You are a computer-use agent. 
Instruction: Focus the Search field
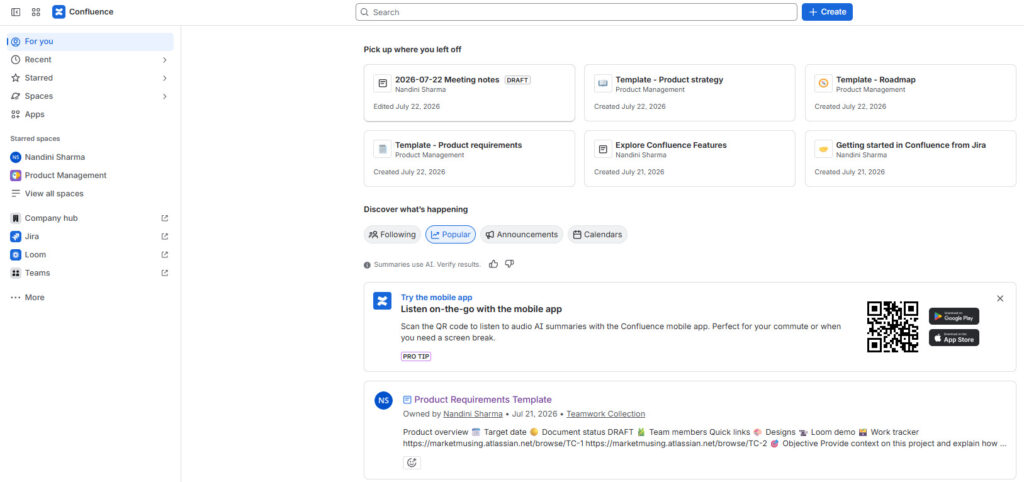(576, 12)
